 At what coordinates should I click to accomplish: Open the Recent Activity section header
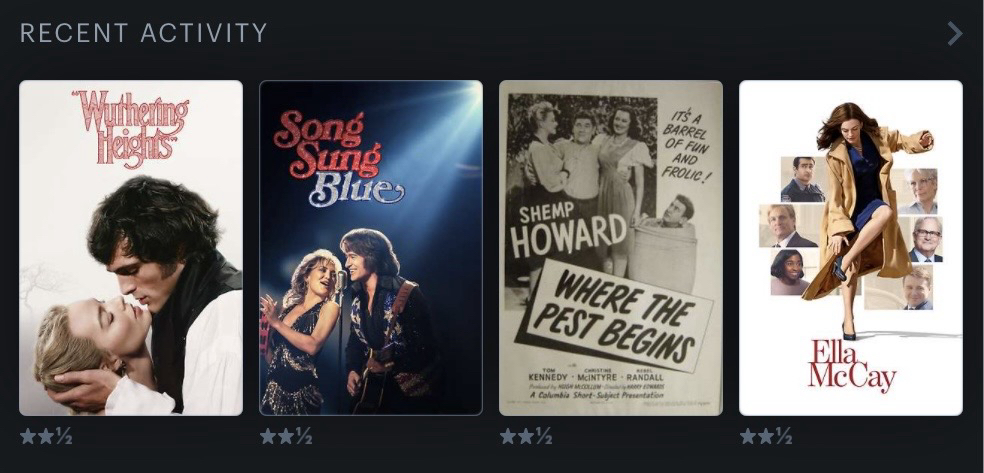pyautogui.click(x=144, y=33)
